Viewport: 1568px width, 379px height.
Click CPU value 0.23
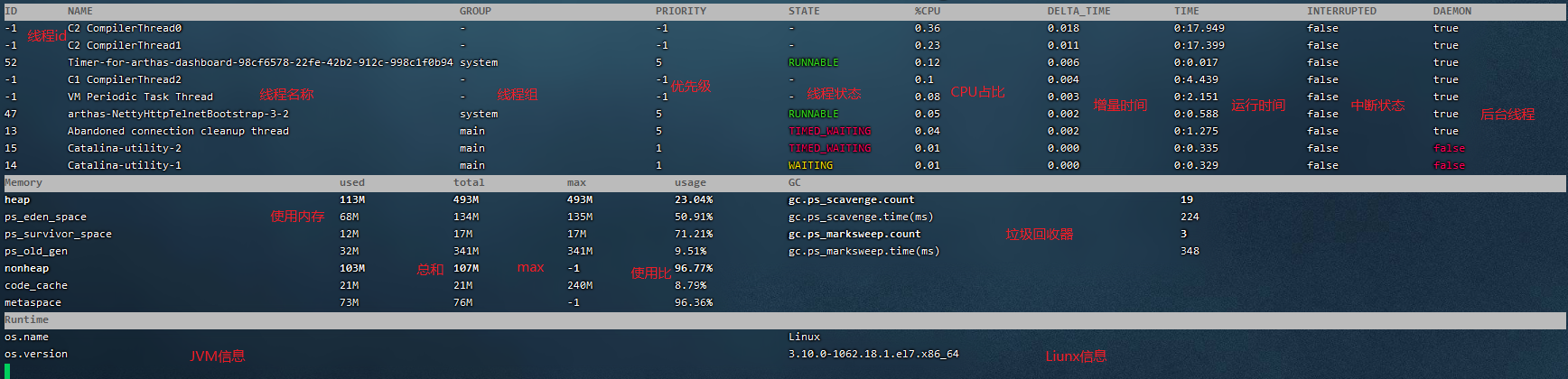[928, 45]
